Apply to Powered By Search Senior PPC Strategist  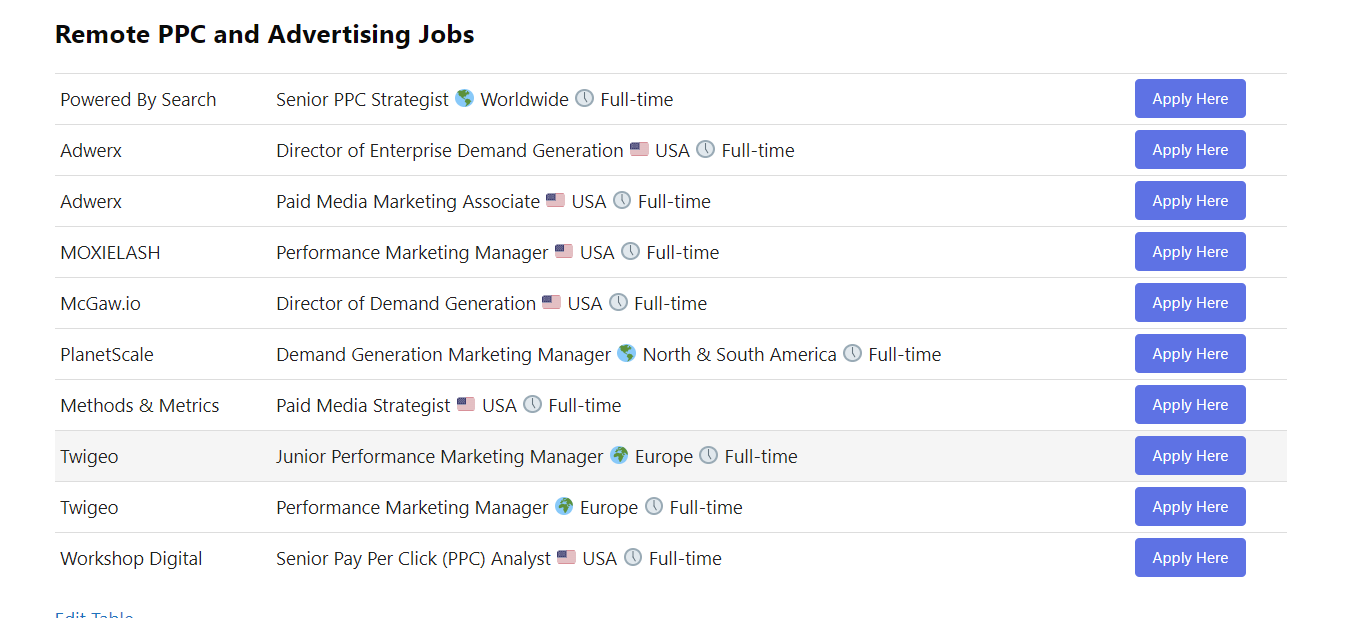point(1189,99)
